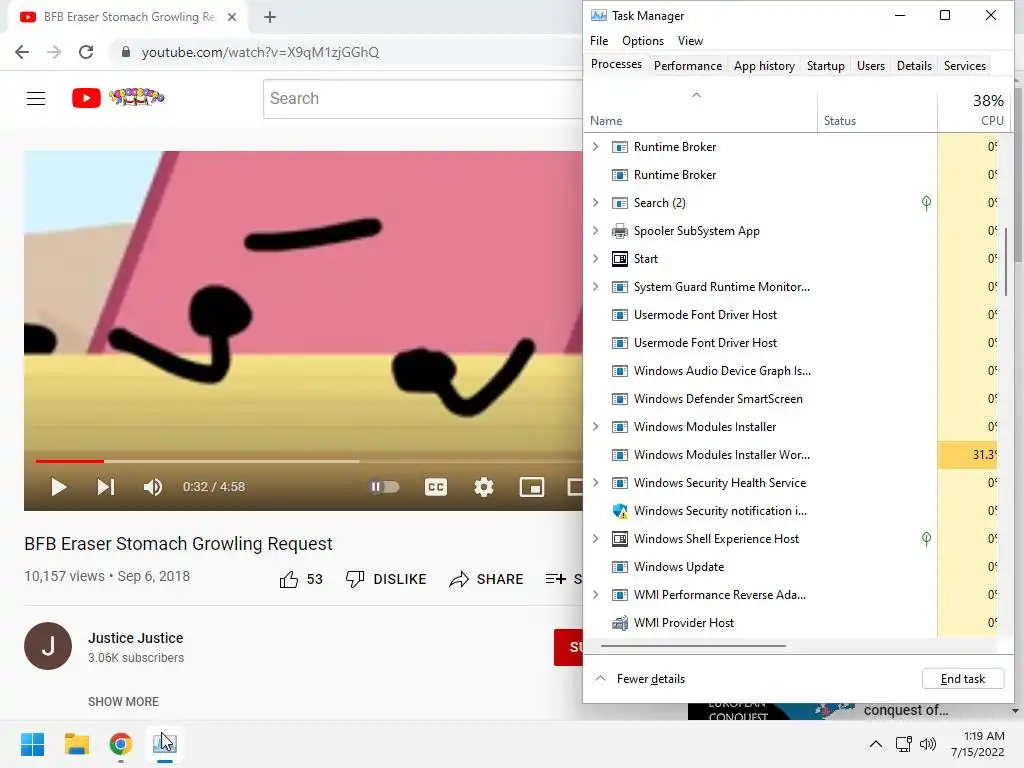Click Fewer details toggle
The height and width of the screenshot is (768, 1024).
(641, 679)
